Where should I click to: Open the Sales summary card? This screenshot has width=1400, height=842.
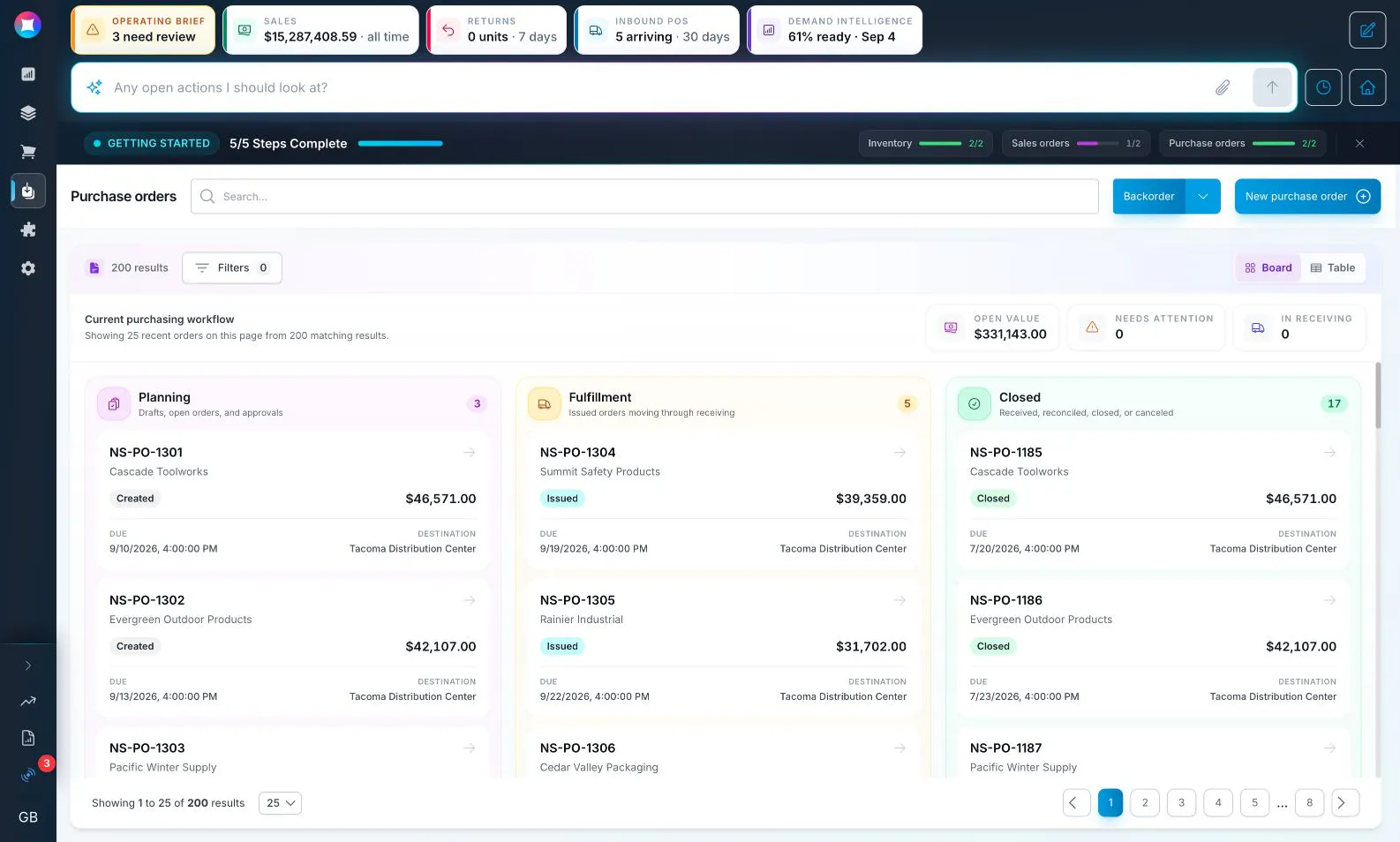coord(321,30)
